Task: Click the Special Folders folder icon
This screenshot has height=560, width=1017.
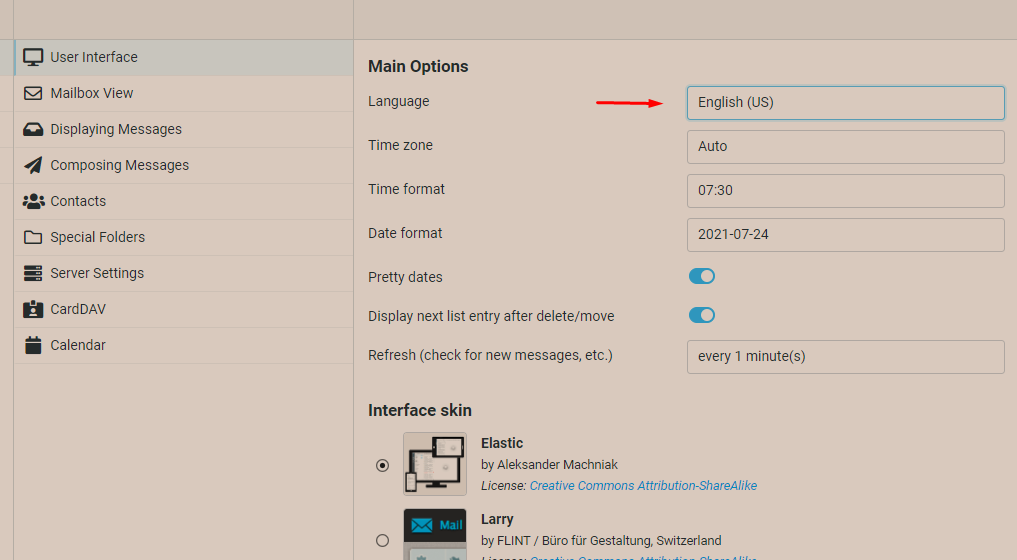Action: [x=33, y=237]
